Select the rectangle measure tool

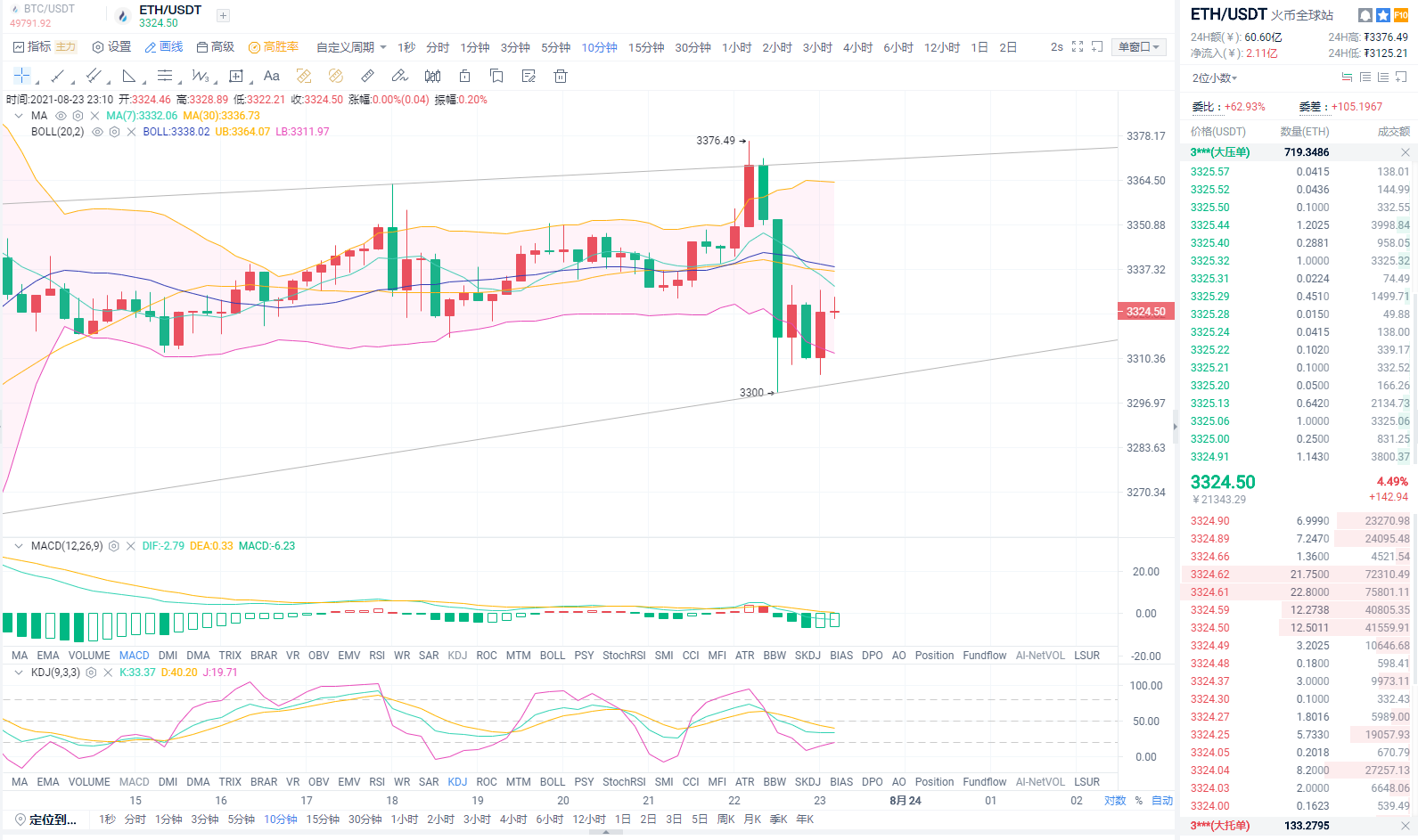point(236,76)
